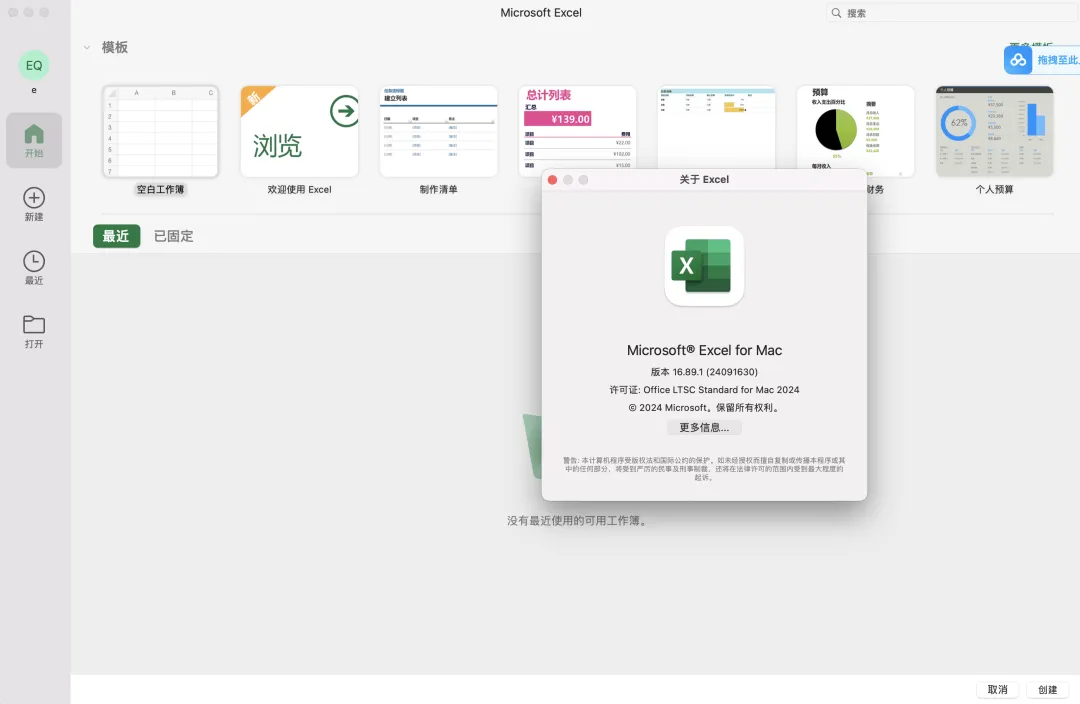1080x704 pixels.
Task: Click the version text 16.89.1 (24091630)
Action: click(704, 372)
